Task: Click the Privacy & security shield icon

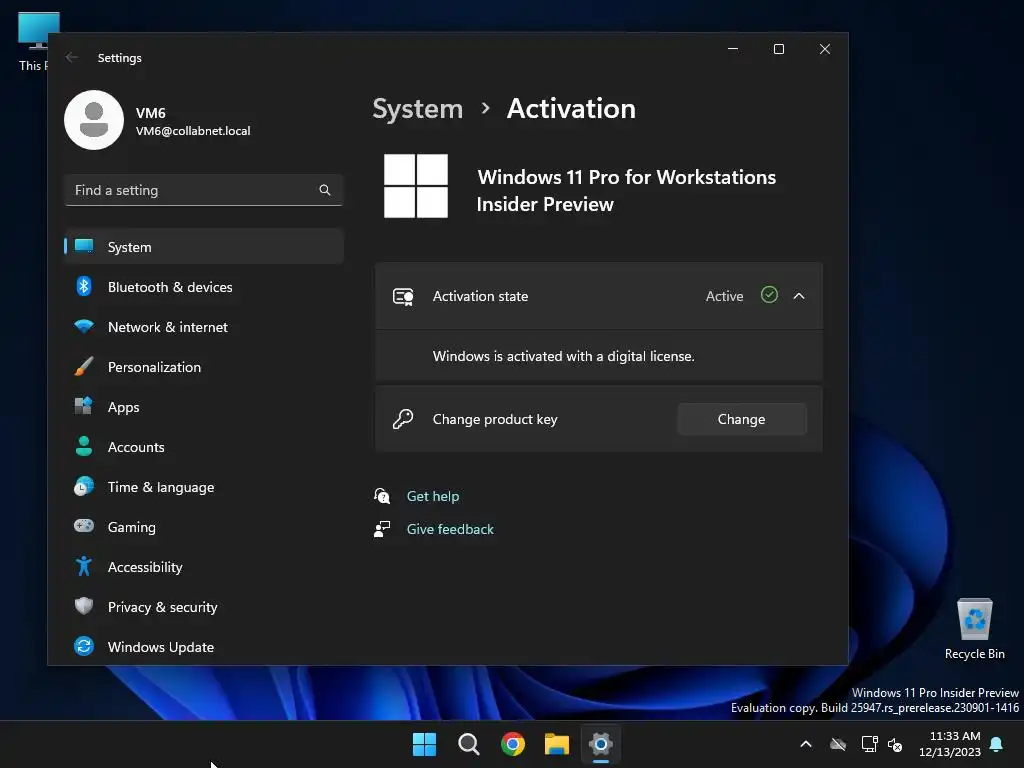Action: pos(84,606)
